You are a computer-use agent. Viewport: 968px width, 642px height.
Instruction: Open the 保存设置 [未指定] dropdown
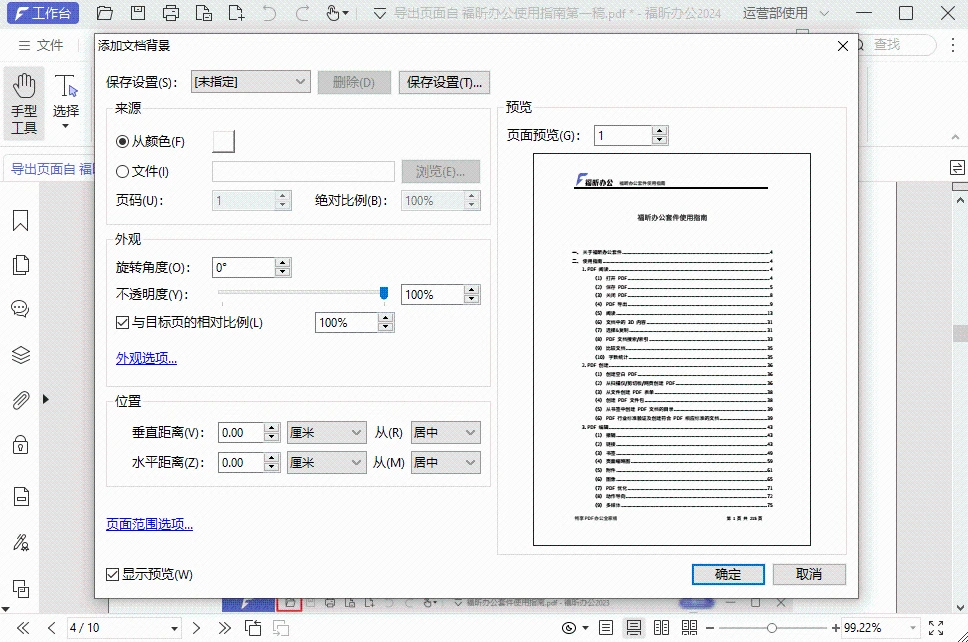click(250, 81)
